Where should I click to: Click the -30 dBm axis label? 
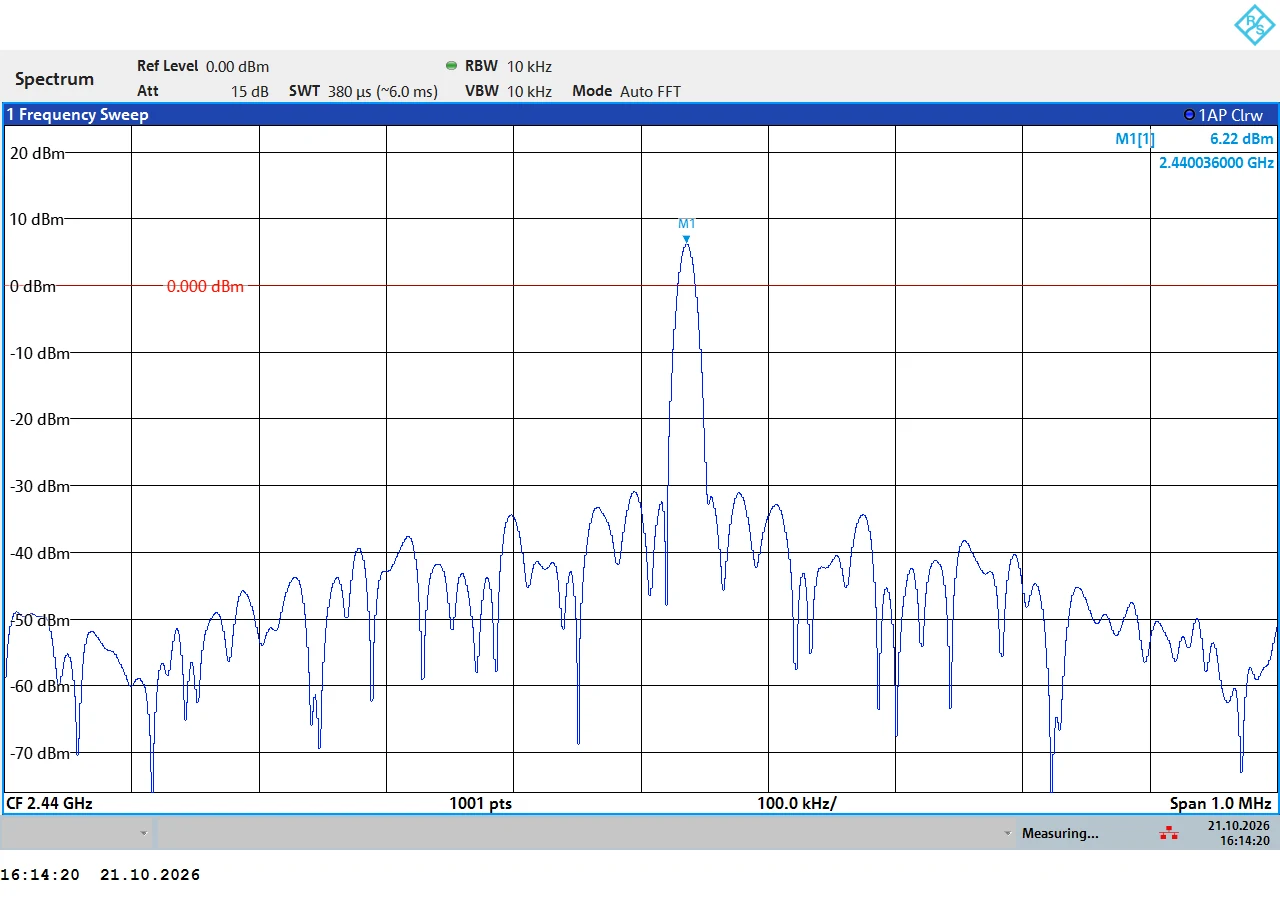[x=40, y=486]
